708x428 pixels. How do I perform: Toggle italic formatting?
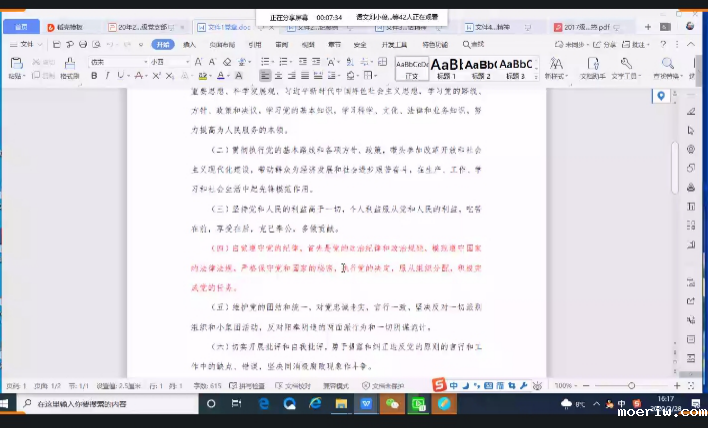[x=107, y=75]
